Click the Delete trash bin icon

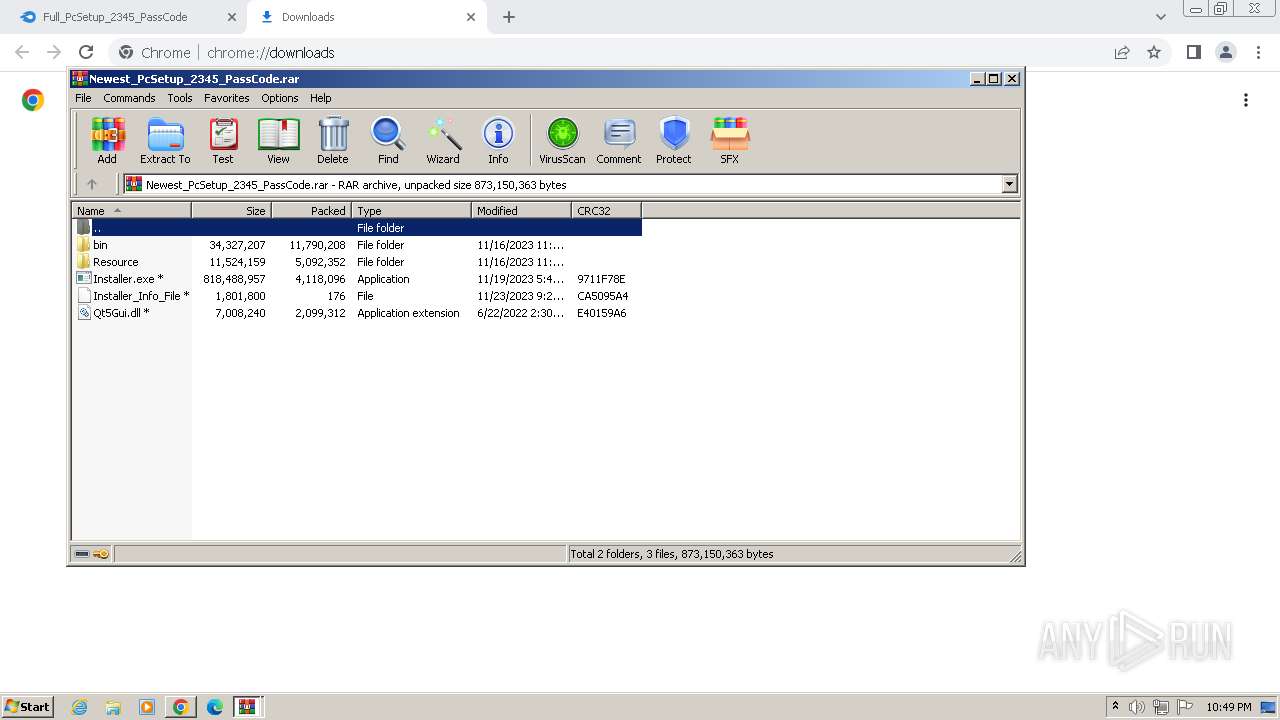[x=333, y=141]
